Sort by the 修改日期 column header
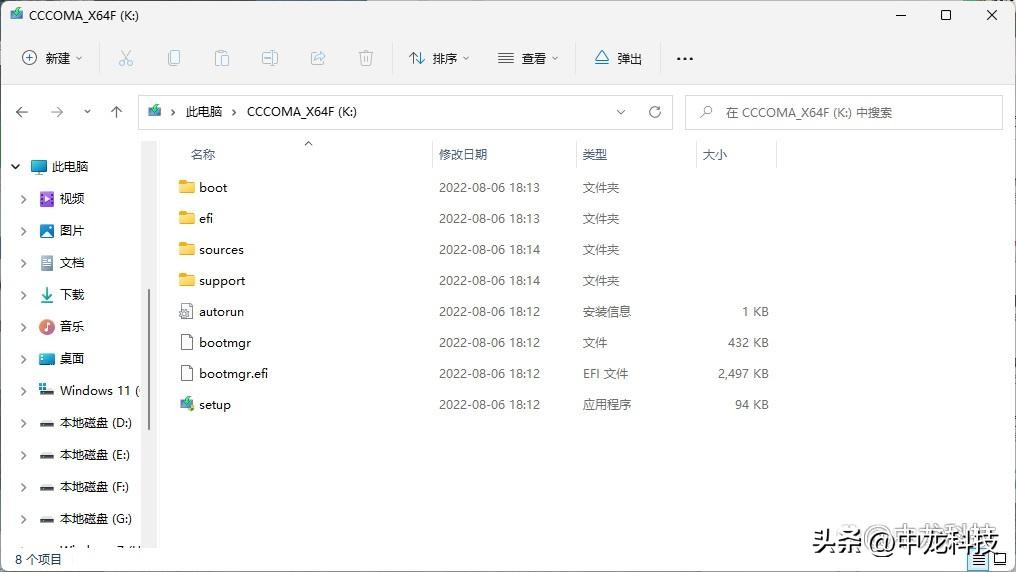This screenshot has height=572, width=1016. point(463,154)
